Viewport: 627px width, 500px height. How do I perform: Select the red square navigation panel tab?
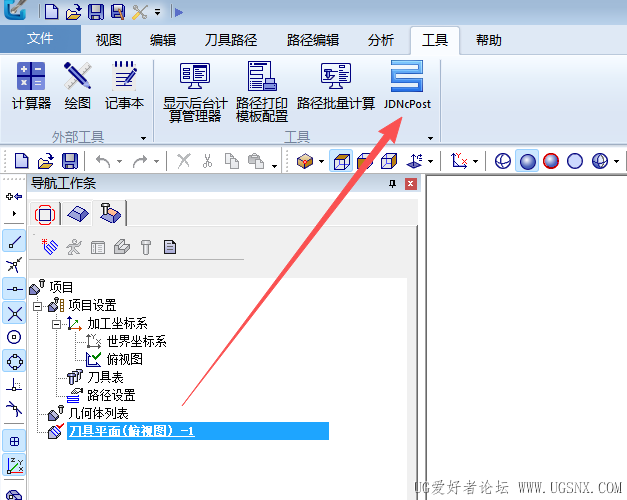tap(45, 214)
